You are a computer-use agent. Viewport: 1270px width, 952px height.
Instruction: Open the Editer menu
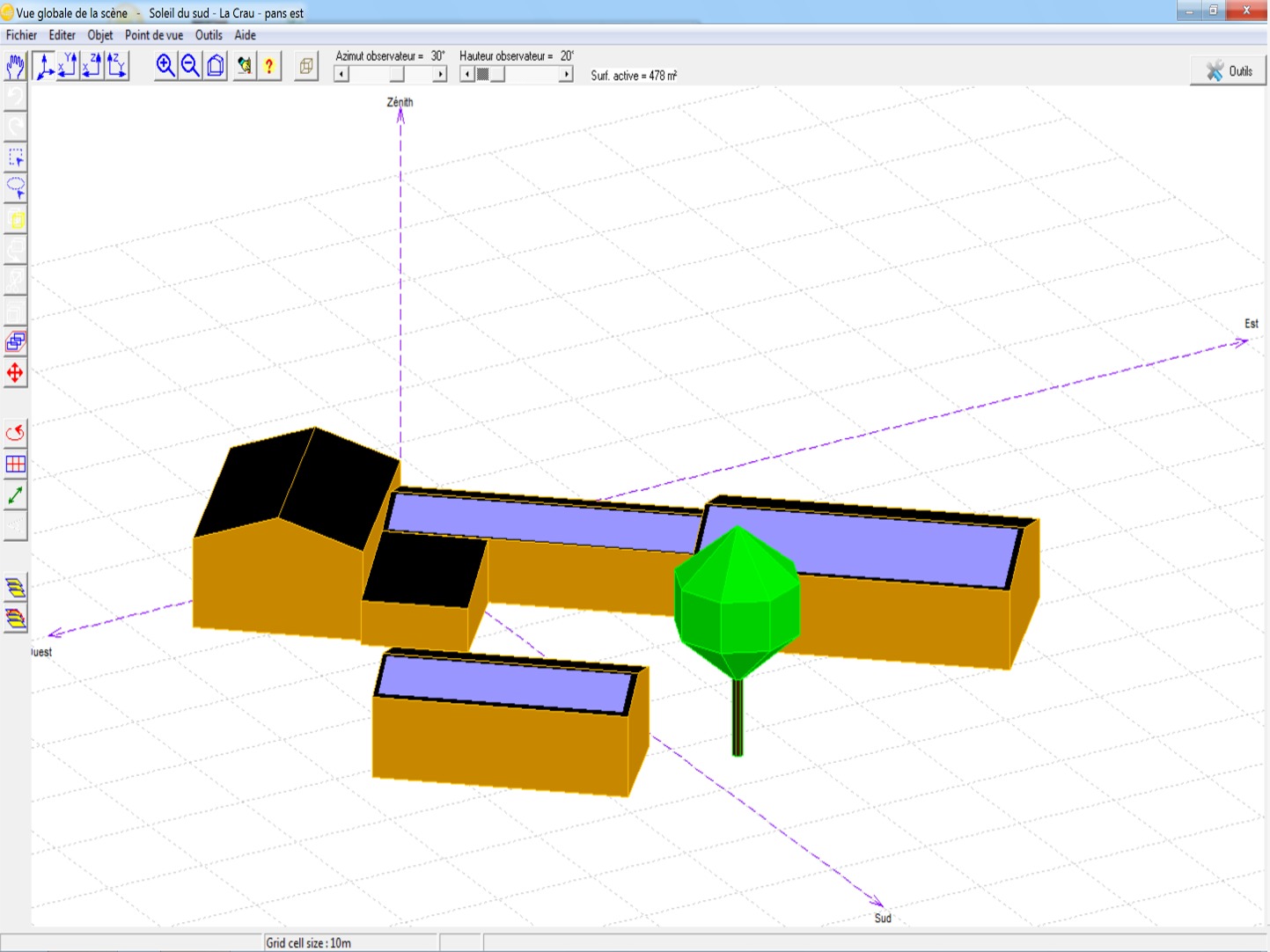tap(62, 35)
